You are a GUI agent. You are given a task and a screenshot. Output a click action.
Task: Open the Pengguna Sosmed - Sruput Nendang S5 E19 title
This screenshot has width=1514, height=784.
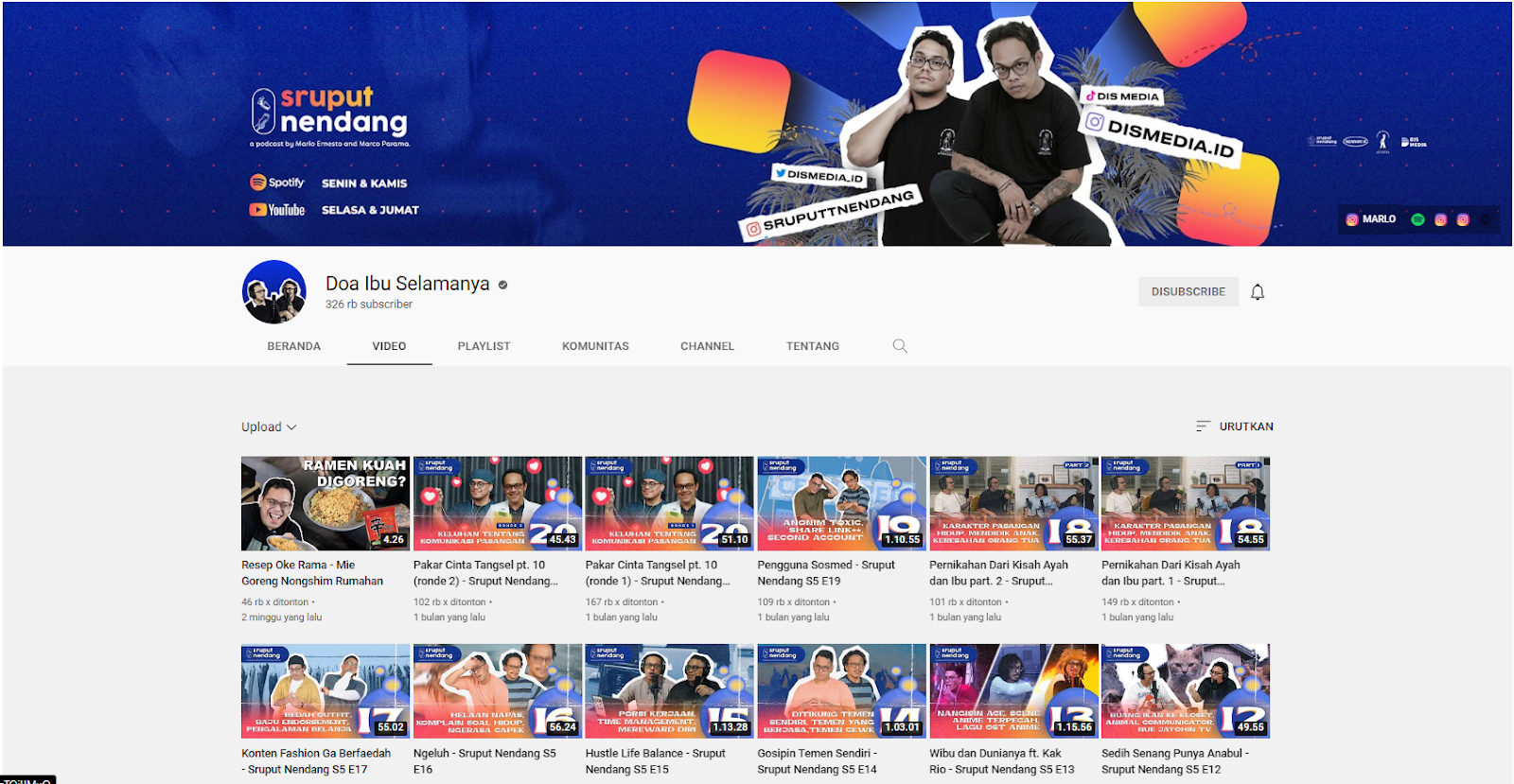coord(826,573)
